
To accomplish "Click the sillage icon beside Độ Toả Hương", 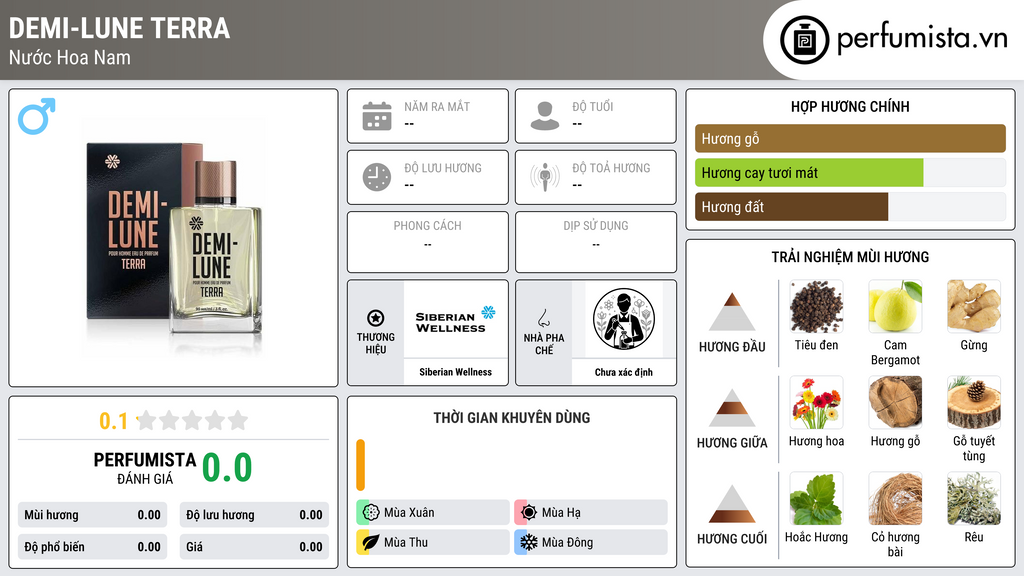I will 545,177.
